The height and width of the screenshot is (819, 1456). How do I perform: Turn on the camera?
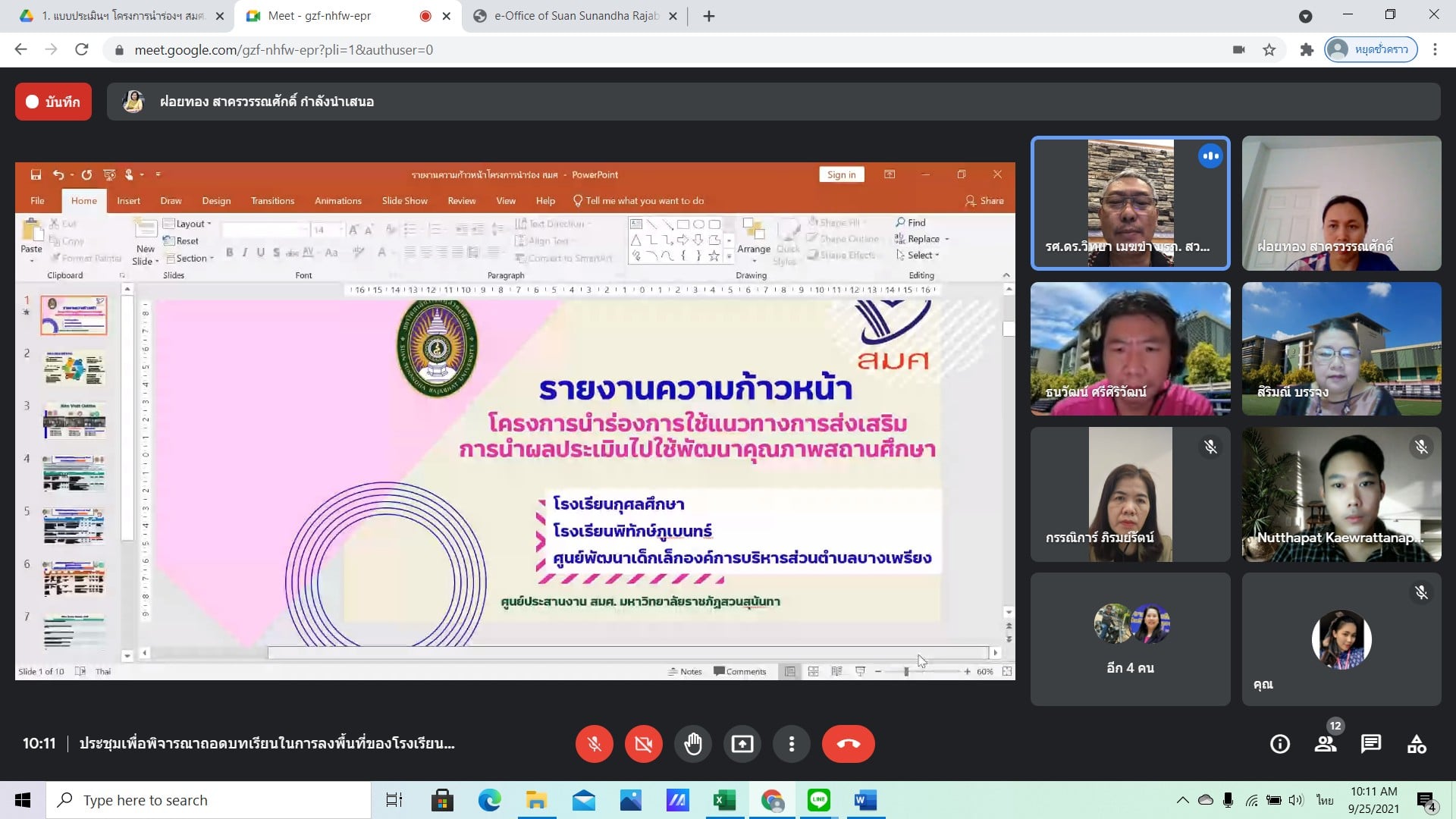point(643,744)
